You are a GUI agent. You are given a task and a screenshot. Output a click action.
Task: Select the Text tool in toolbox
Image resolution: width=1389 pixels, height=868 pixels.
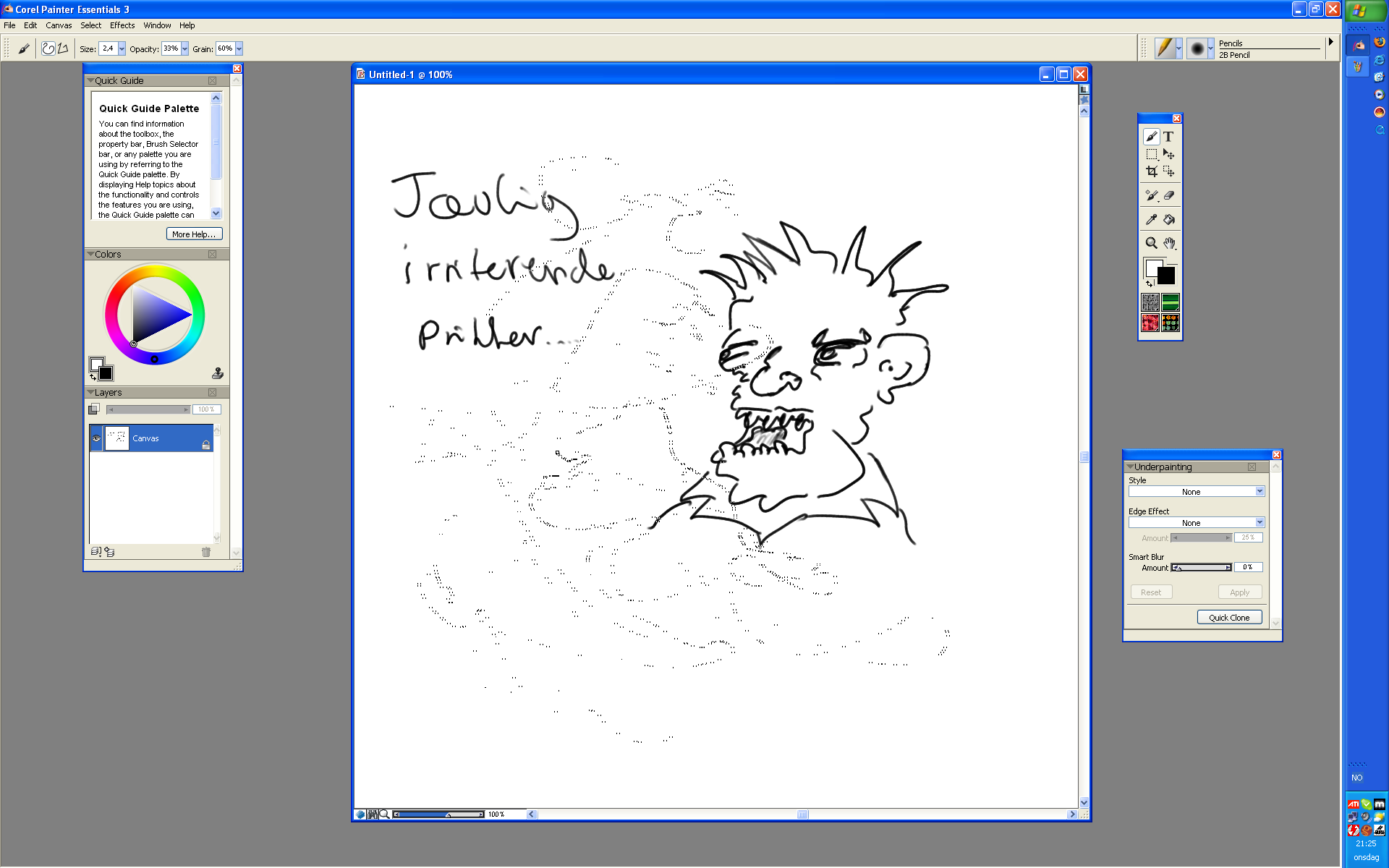point(1168,137)
